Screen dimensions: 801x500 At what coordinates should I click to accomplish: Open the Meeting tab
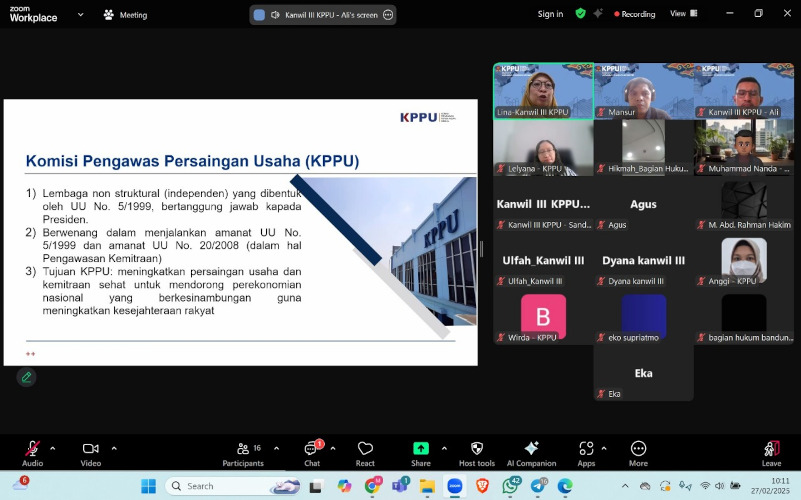pyautogui.click(x=126, y=15)
